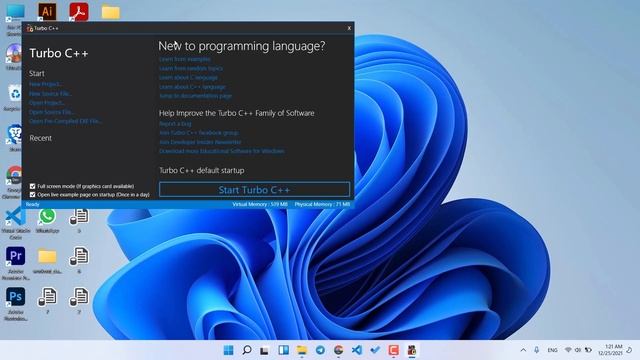Open File Explorer from taskbar
This screenshot has height=360, width=640.
pos(302,350)
